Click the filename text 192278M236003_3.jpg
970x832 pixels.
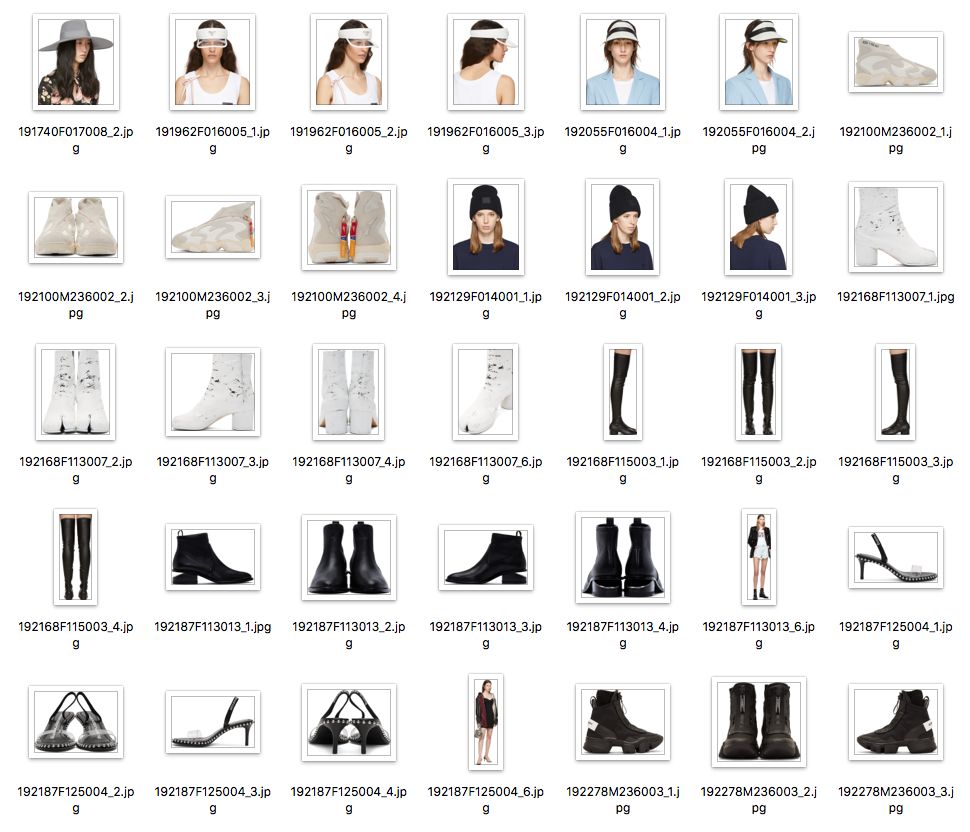tap(895, 799)
